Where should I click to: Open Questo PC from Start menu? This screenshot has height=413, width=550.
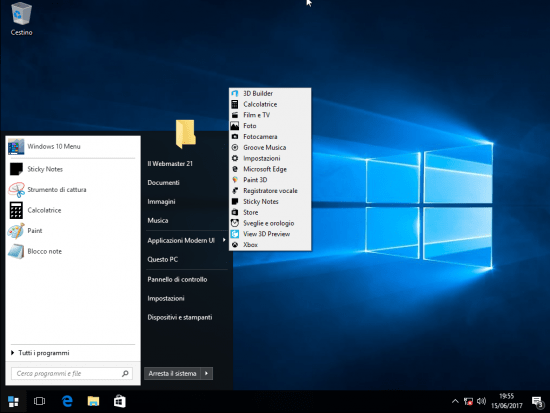pyautogui.click(x=163, y=259)
